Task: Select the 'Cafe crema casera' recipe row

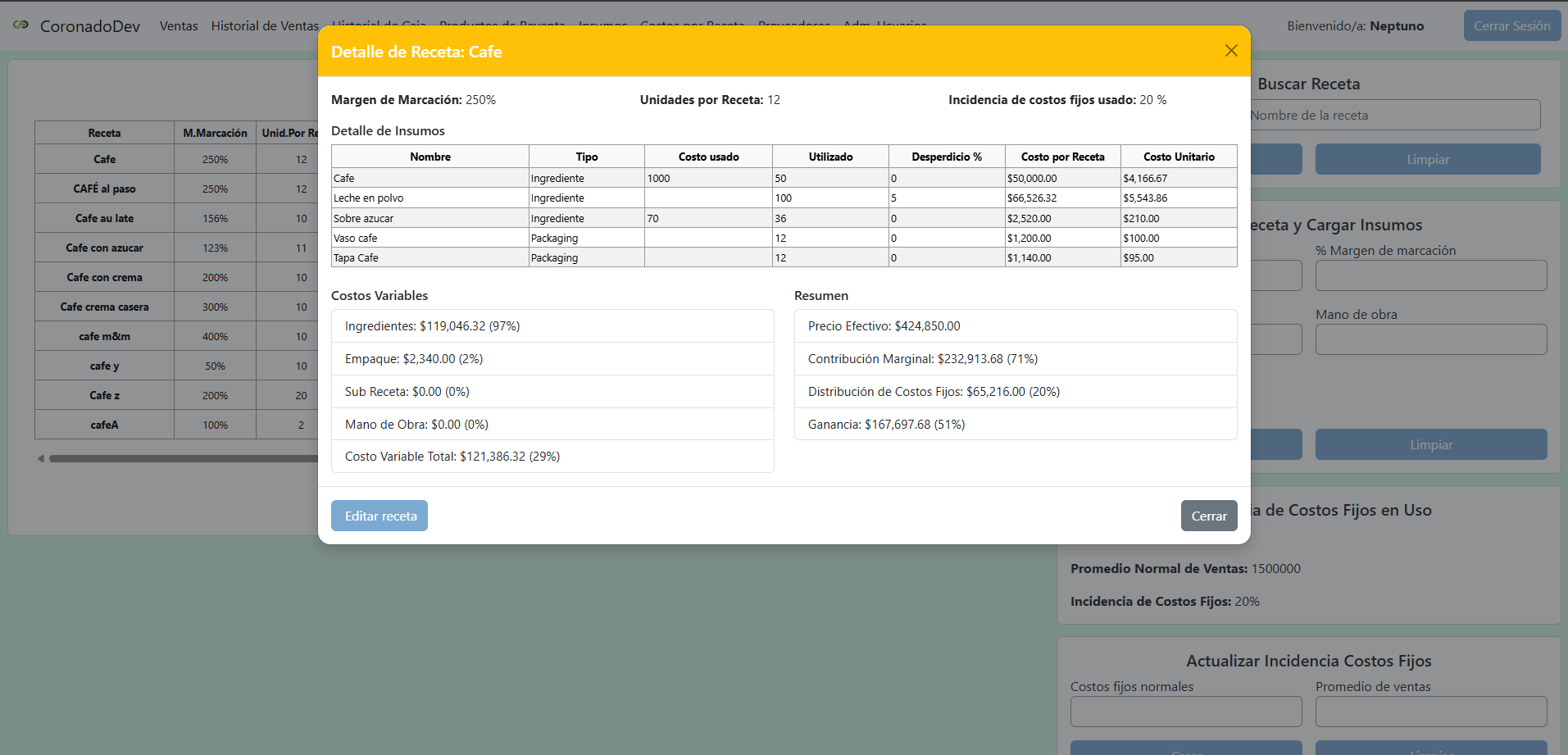Action: point(176,307)
